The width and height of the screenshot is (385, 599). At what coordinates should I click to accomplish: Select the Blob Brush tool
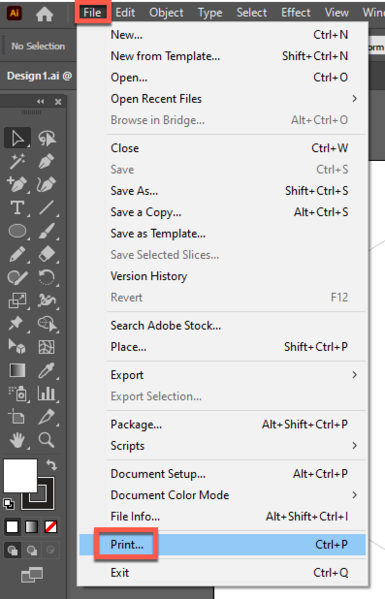(x=17, y=278)
